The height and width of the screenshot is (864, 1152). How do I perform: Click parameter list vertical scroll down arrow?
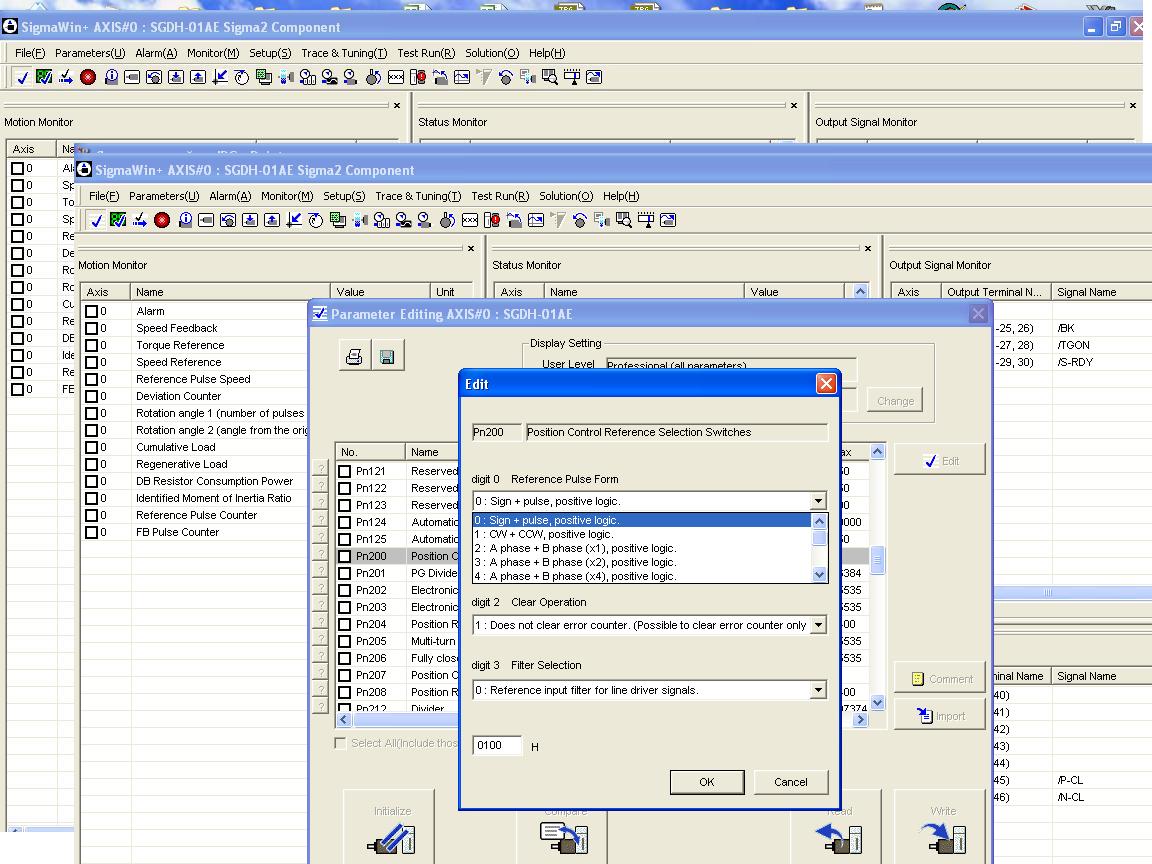click(x=877, y=702)
